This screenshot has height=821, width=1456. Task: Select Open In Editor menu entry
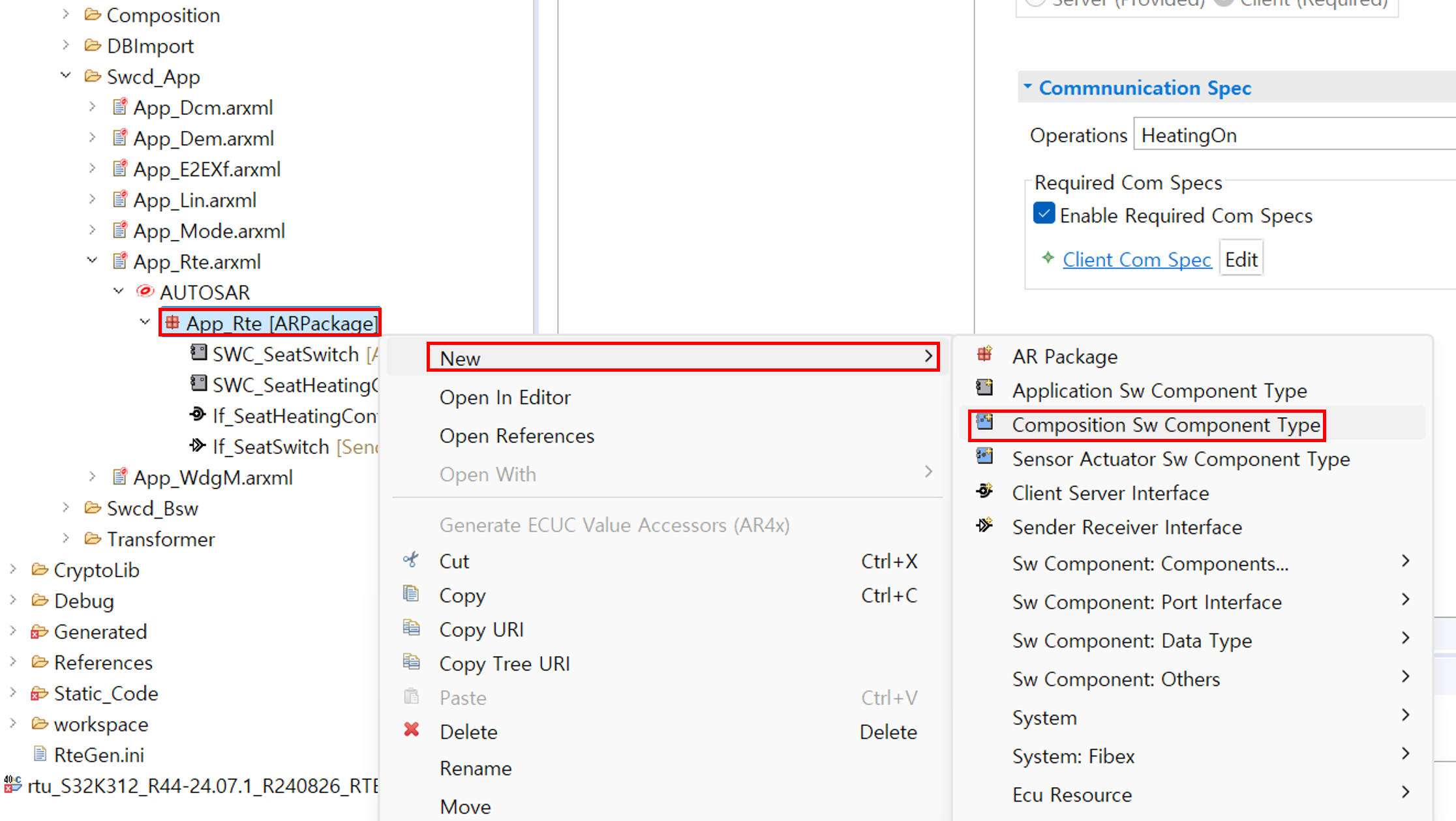[505, 397]
